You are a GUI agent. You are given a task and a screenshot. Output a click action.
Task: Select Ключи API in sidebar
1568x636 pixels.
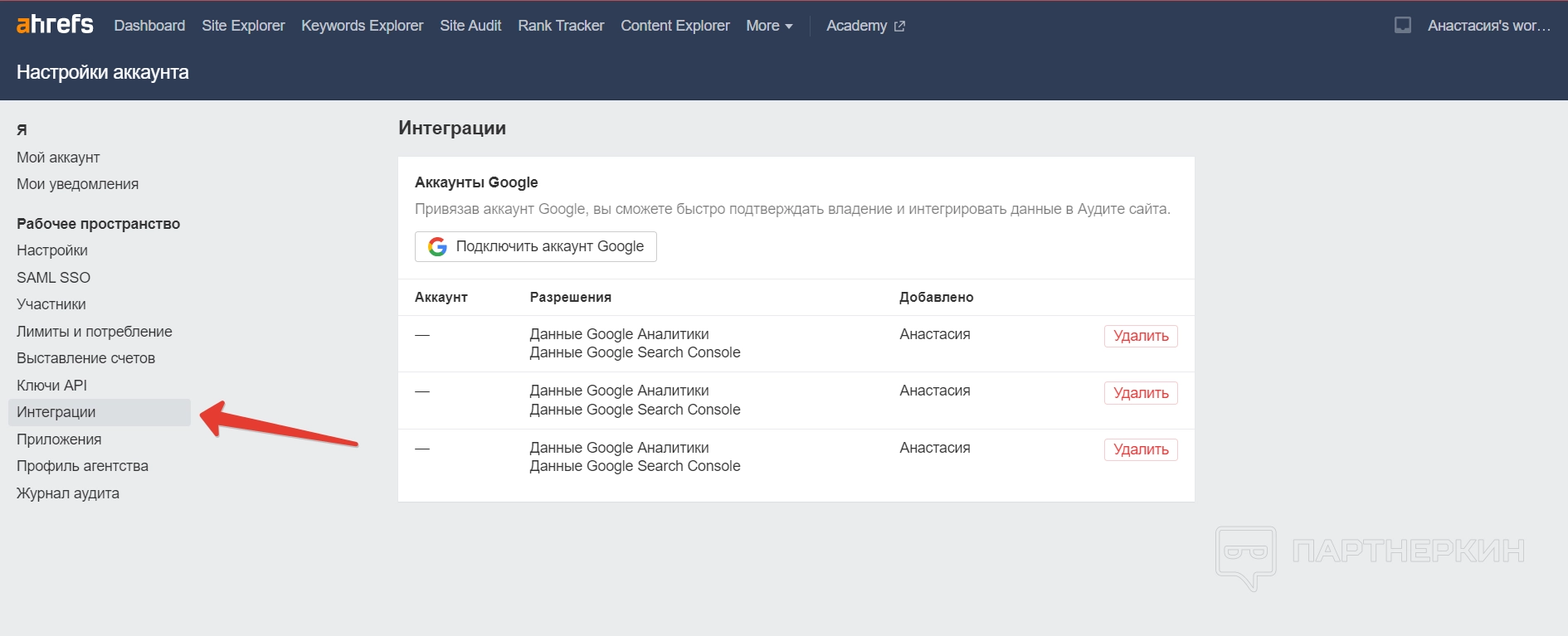pos(51,386)
